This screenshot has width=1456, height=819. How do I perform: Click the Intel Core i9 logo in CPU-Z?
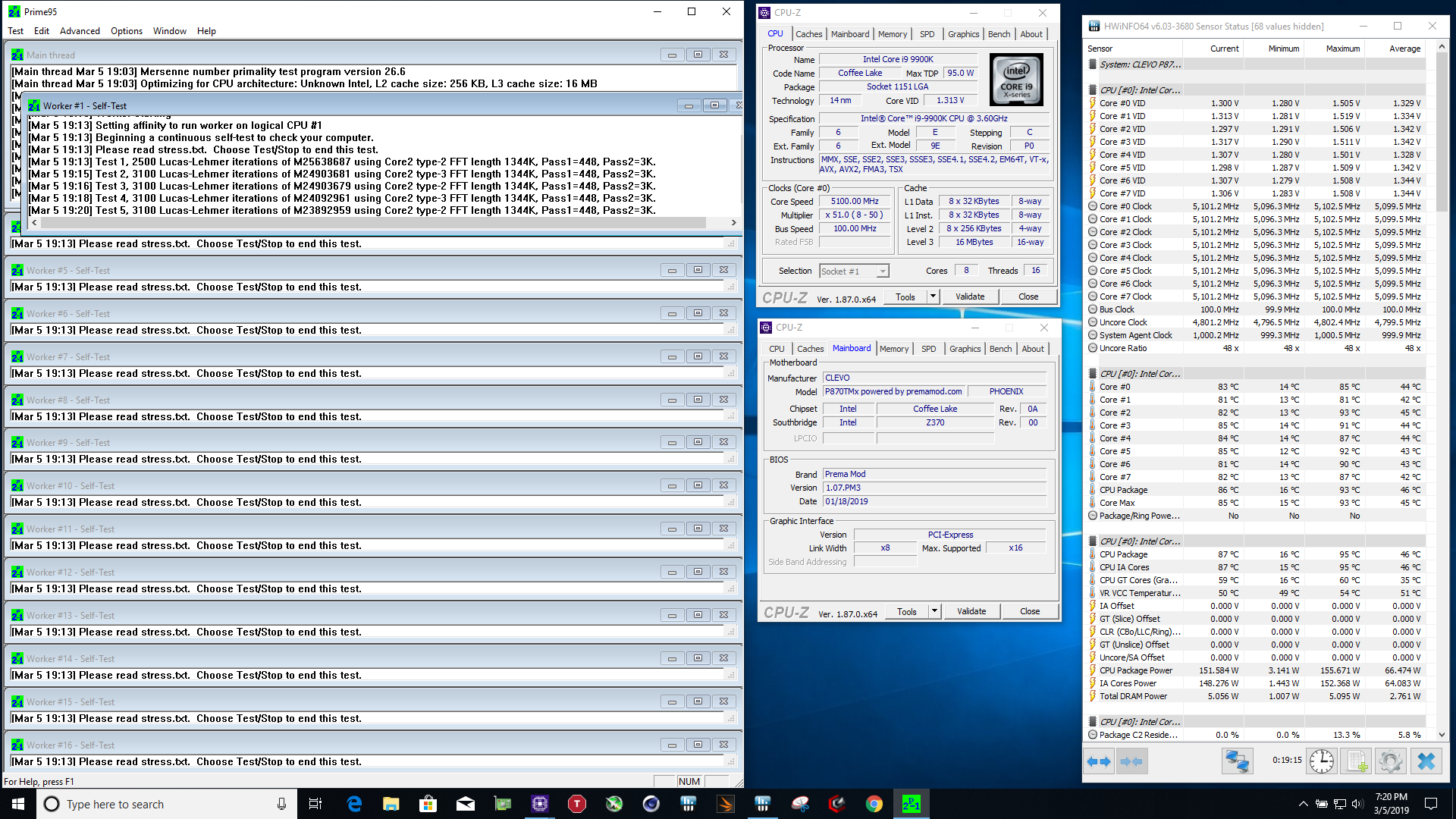[x=1016, y=80]
